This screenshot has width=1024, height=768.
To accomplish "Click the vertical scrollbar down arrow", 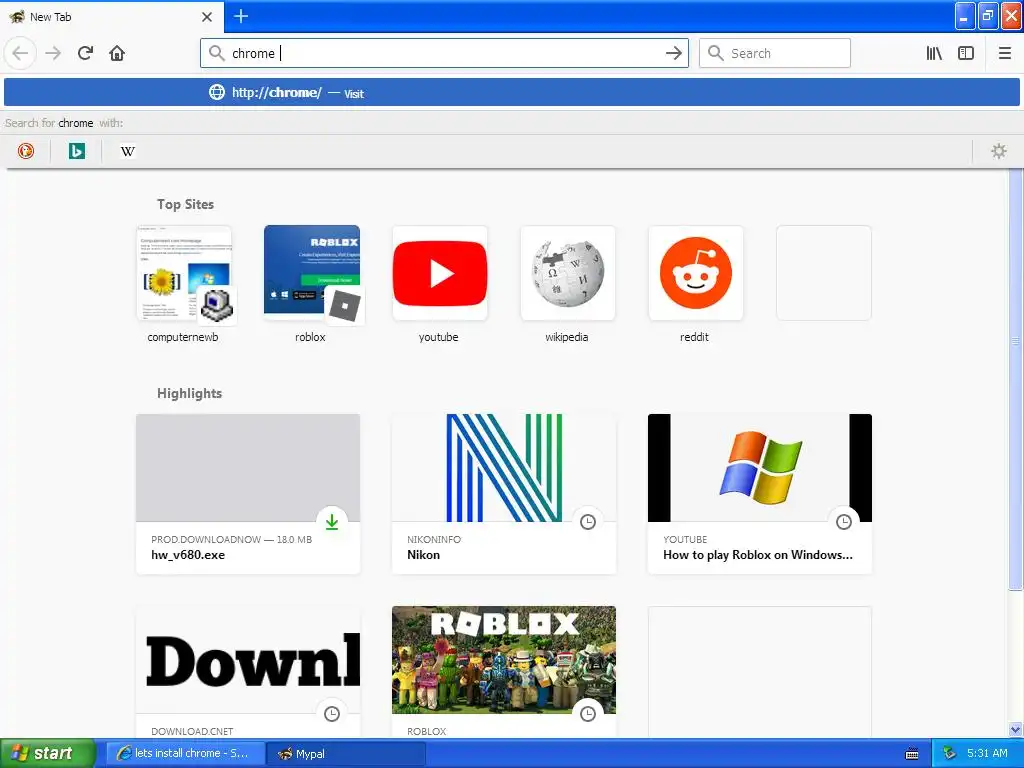I will point(1016,729).
